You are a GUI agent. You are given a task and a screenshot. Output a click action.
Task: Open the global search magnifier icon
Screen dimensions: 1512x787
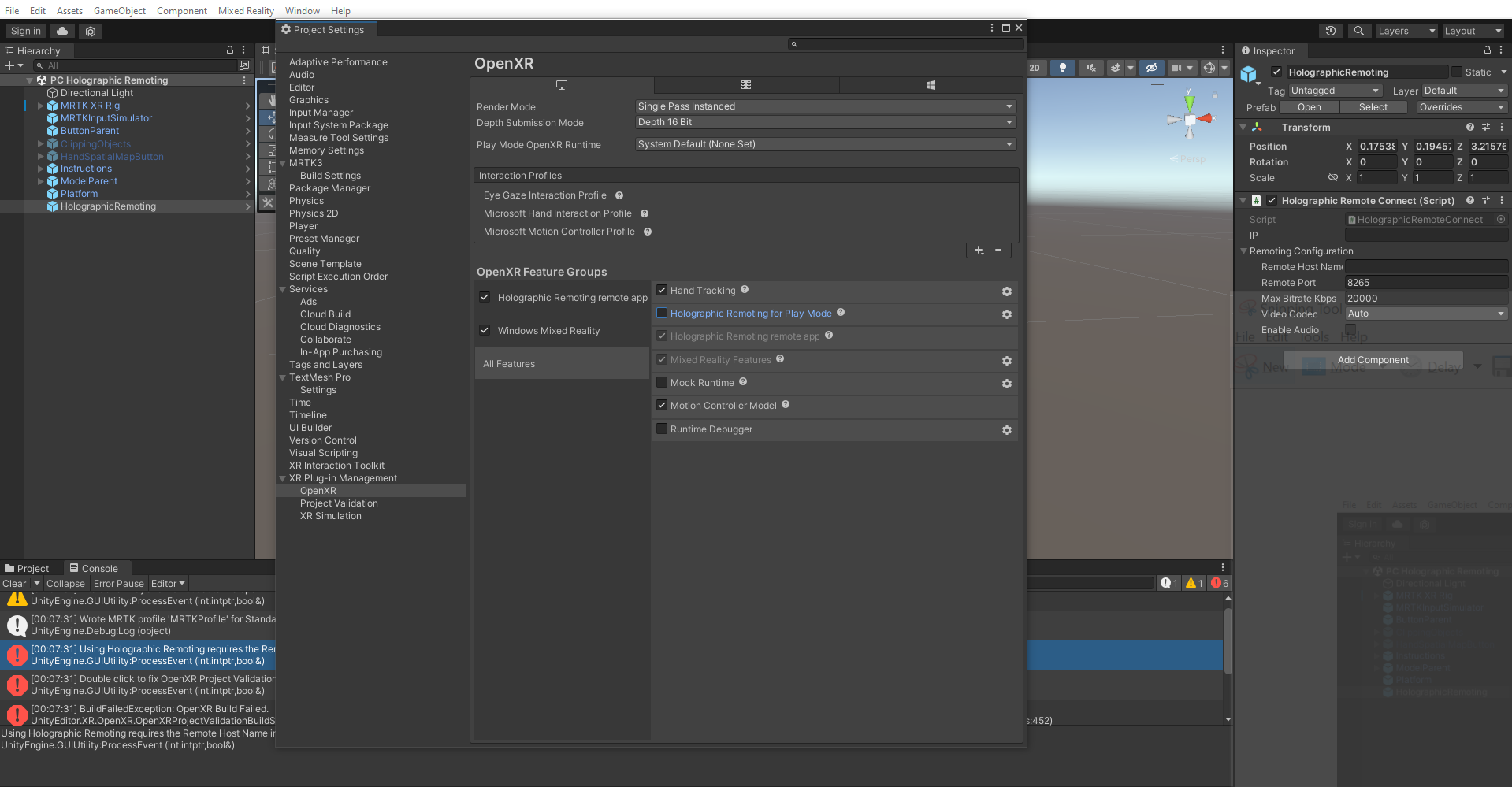click(x=1358, y=31)
